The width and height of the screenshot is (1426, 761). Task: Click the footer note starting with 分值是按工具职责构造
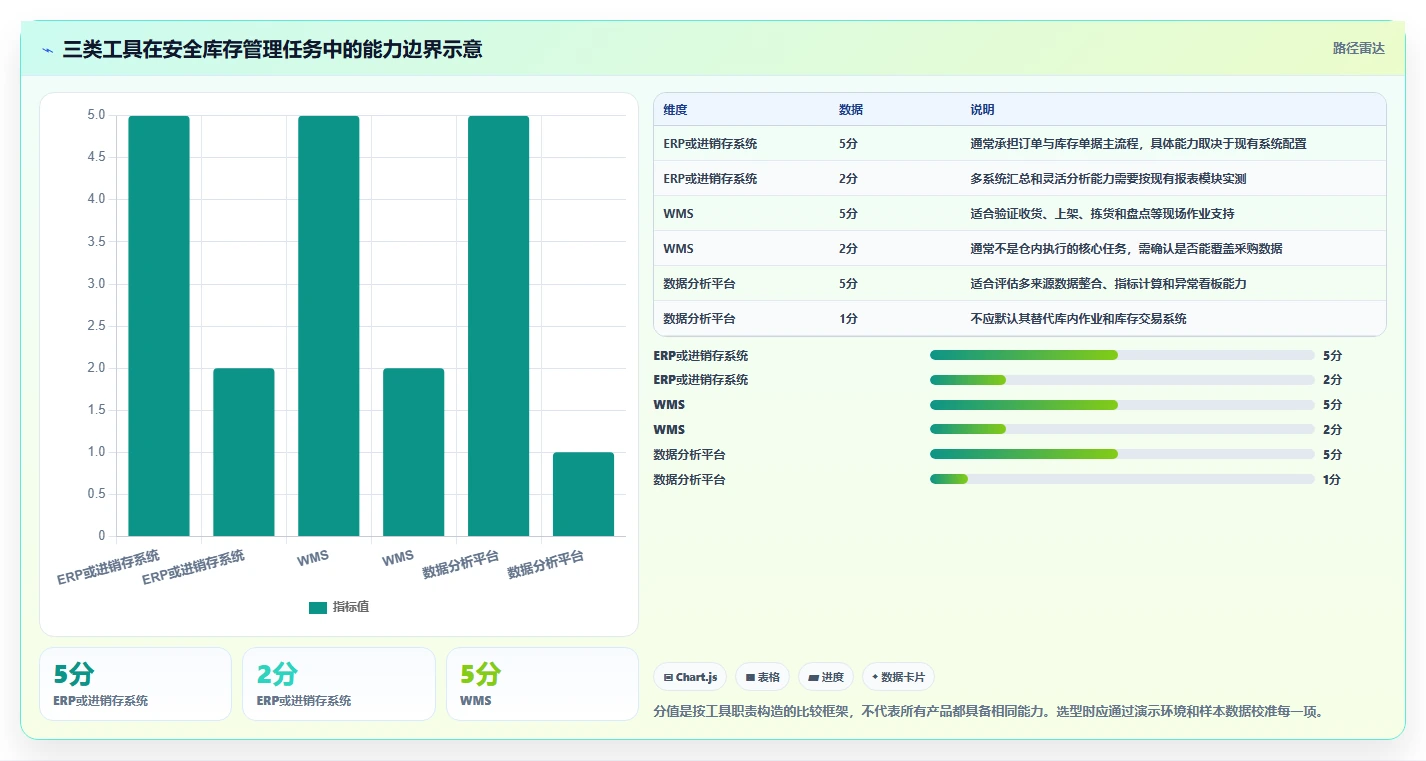990,712
